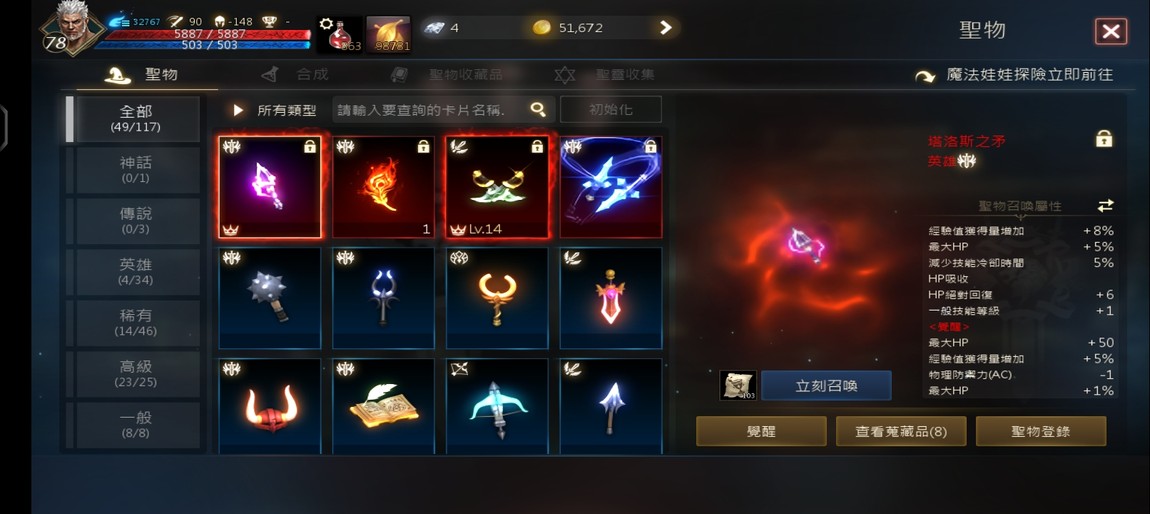The height and width of the screenshot is (514, 1150).
Task: Click the card name search field
Action: point(432,110)
